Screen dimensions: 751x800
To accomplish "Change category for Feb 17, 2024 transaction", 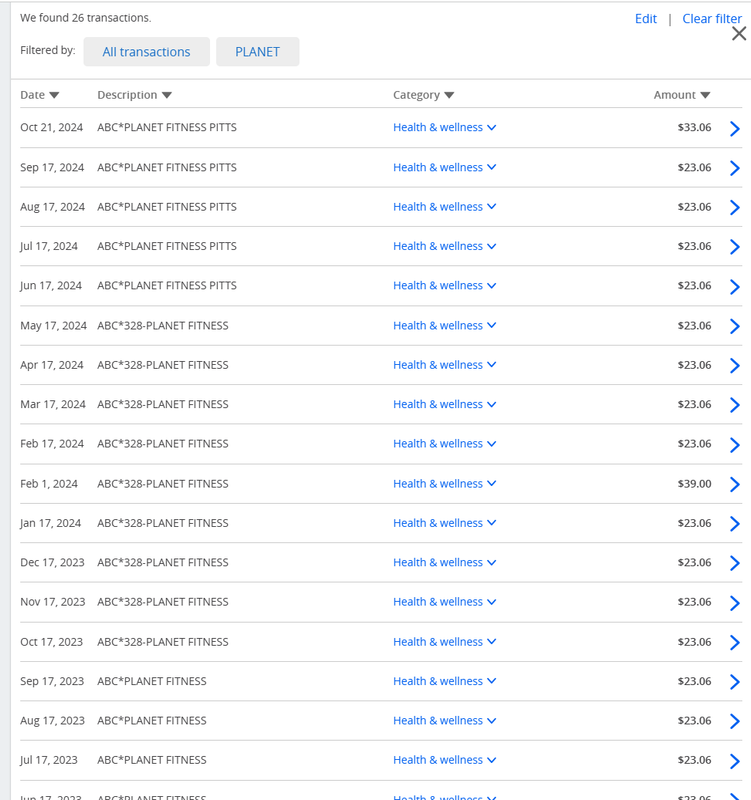I will 444,443.
